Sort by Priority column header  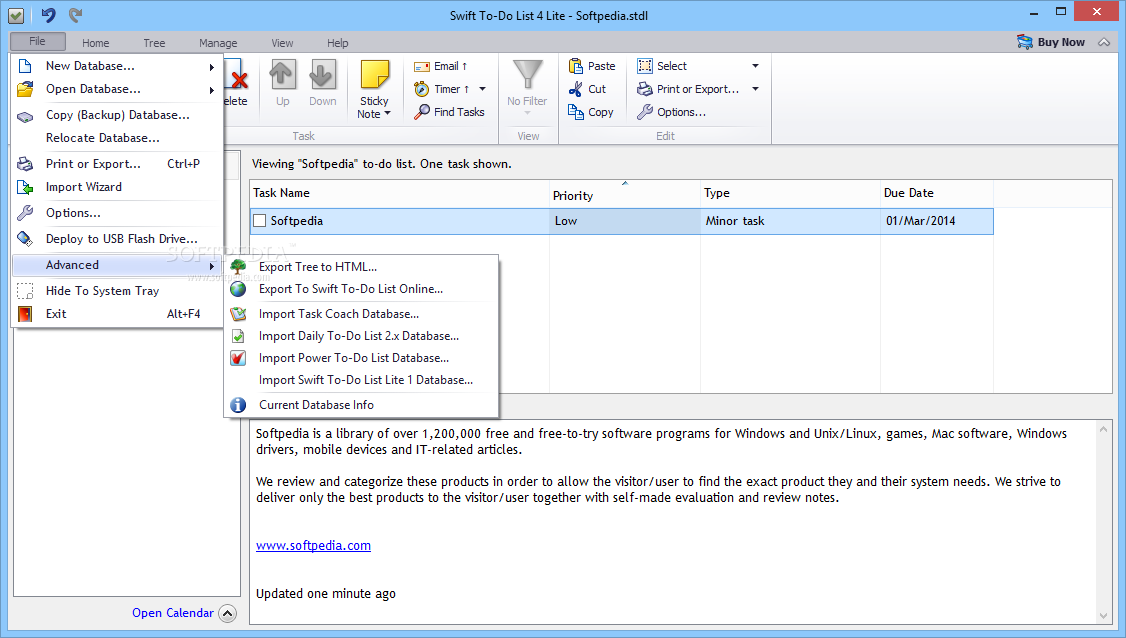pos(625,193)
